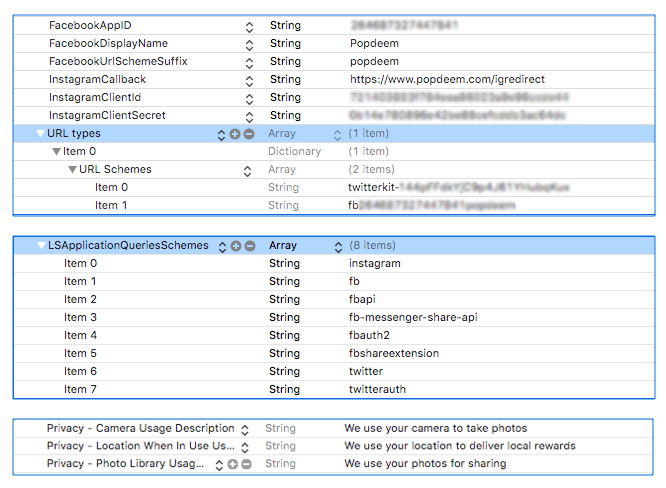The image size is (666, 488).
Task: Select the InstagramCallback key
Action: (x=97, y=79)
